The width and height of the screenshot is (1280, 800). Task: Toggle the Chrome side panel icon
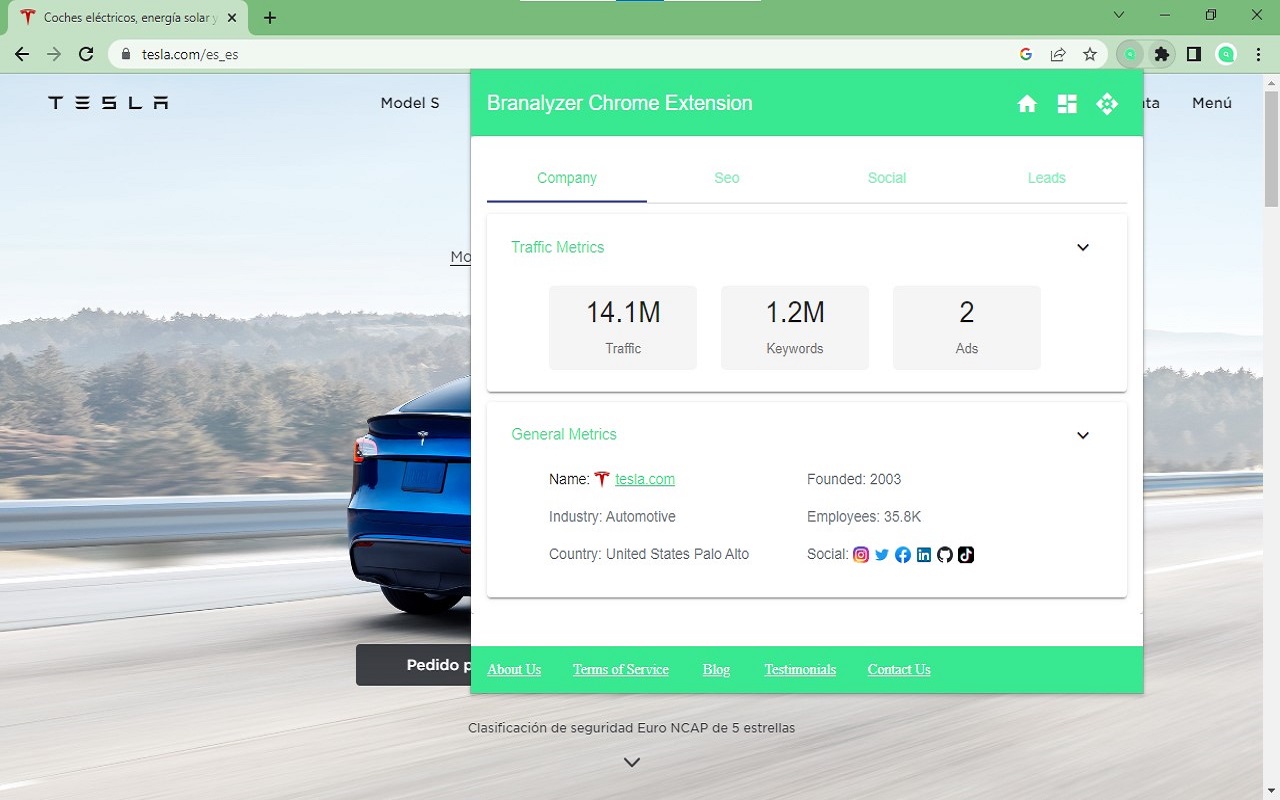(1193, 55)
